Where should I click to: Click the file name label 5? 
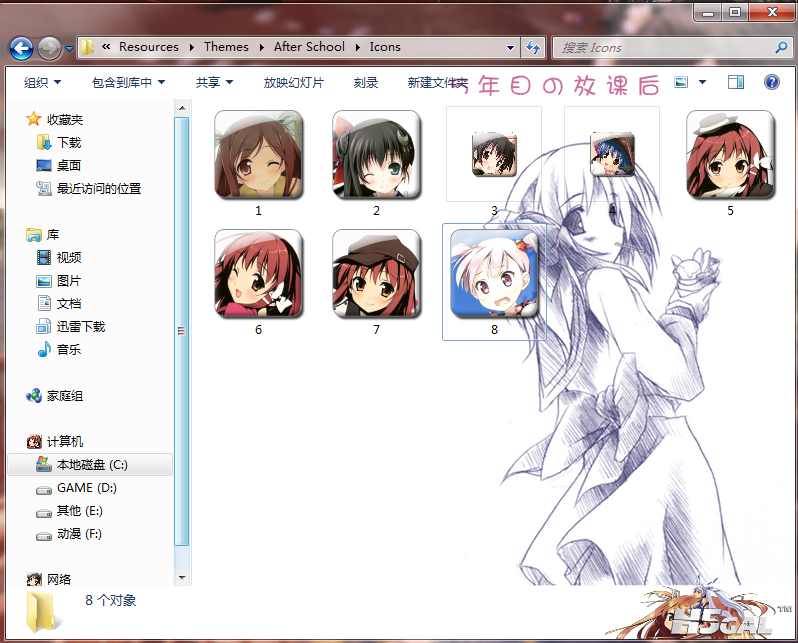[730, 211]
